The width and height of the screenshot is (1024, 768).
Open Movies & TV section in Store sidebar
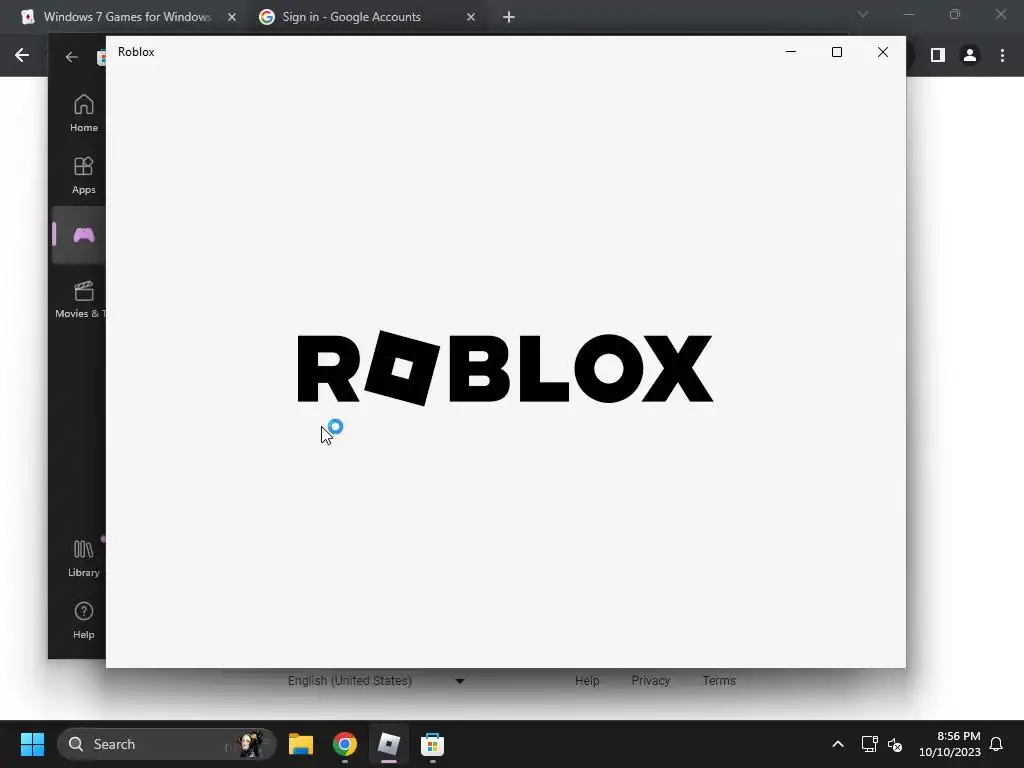coord(80,299)
